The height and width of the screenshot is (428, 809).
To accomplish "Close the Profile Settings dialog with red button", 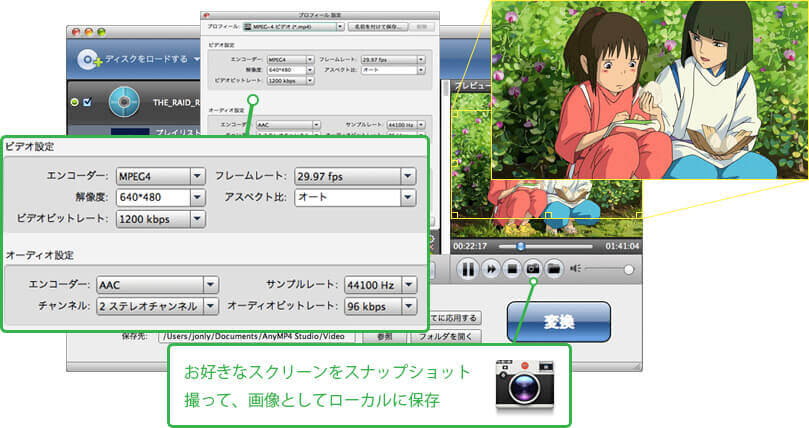I will tap(207, 15).
